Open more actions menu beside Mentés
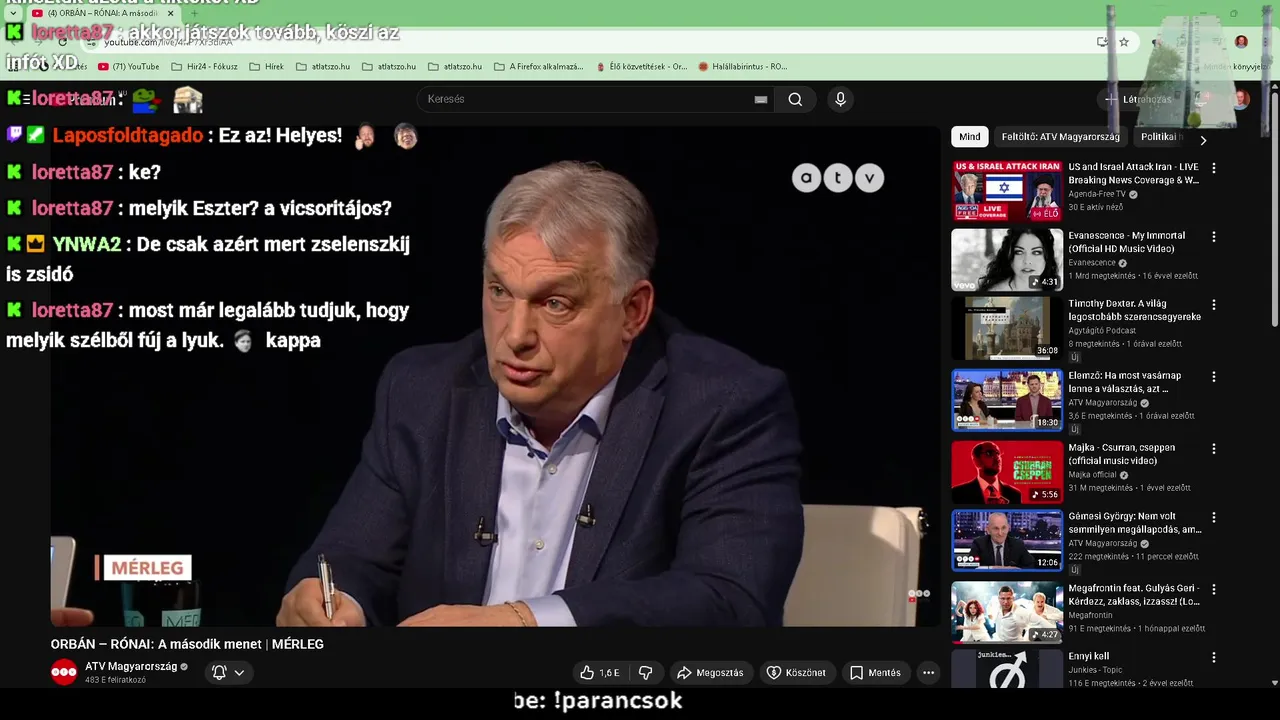Screen dimensions: 1280x720 tap(928, 673)
